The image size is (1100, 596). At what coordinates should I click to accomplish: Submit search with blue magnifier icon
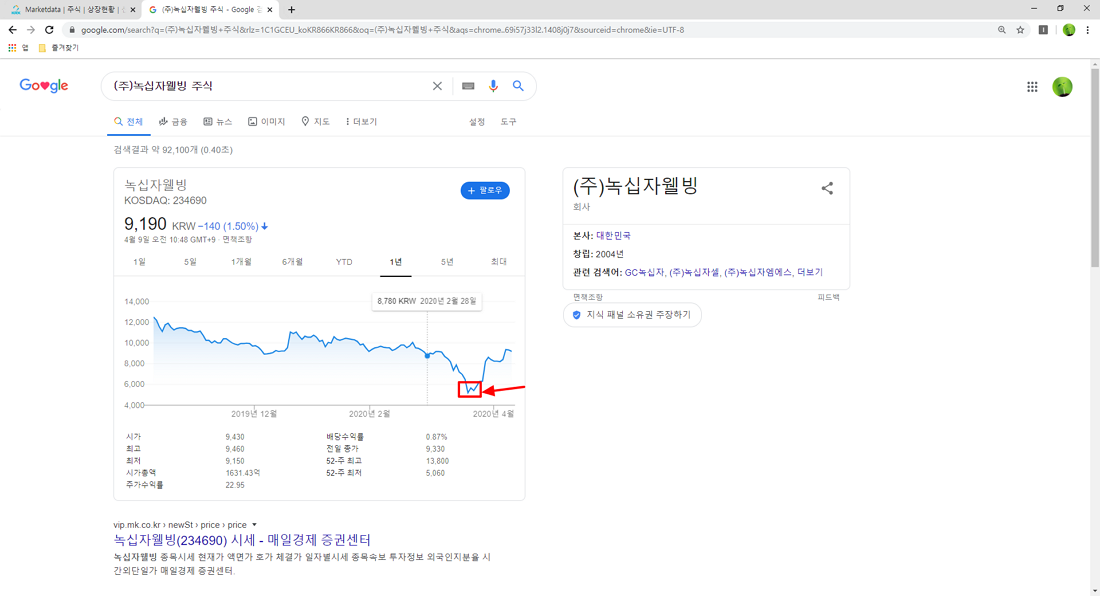(518, 86)
